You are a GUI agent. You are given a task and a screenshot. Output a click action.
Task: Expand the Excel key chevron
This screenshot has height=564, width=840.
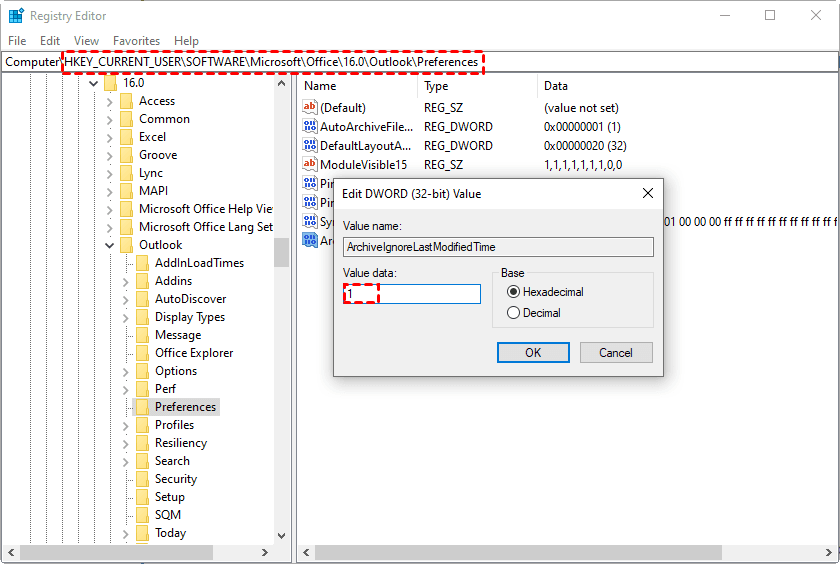(109, 138)
